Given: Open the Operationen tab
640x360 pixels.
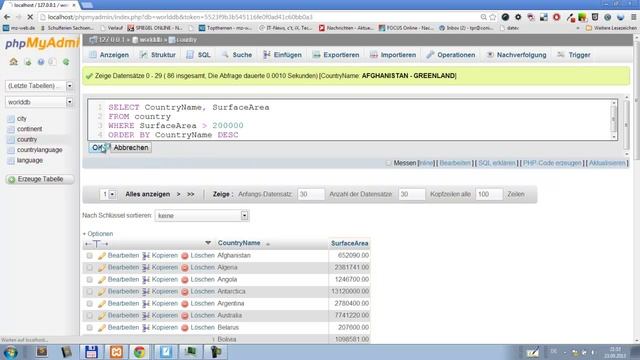Looking at the screenshot, I should click(x=451, y=55).
